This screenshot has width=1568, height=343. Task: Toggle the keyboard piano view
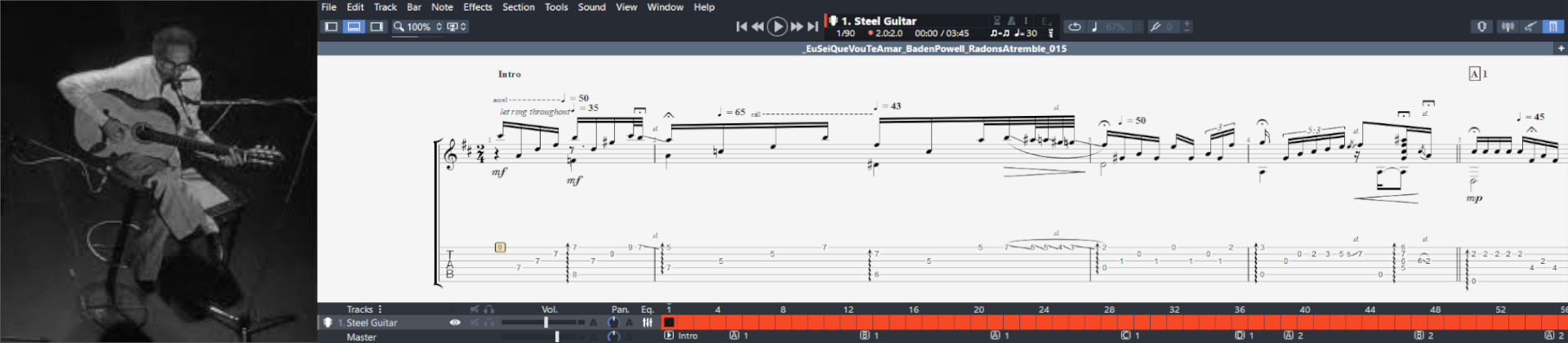pyautogui.click(x=1552, y=26)
